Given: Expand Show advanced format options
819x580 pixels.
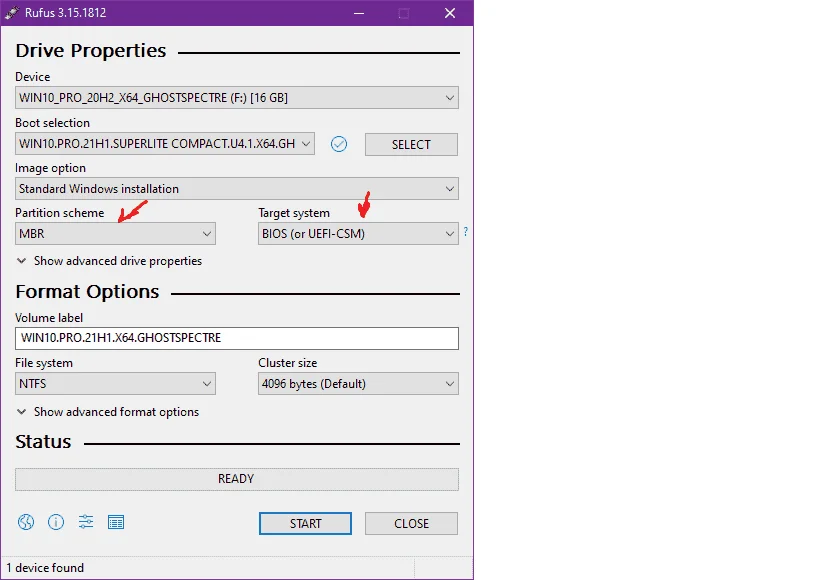Looking at the screenshot, I should click(108, 412).
